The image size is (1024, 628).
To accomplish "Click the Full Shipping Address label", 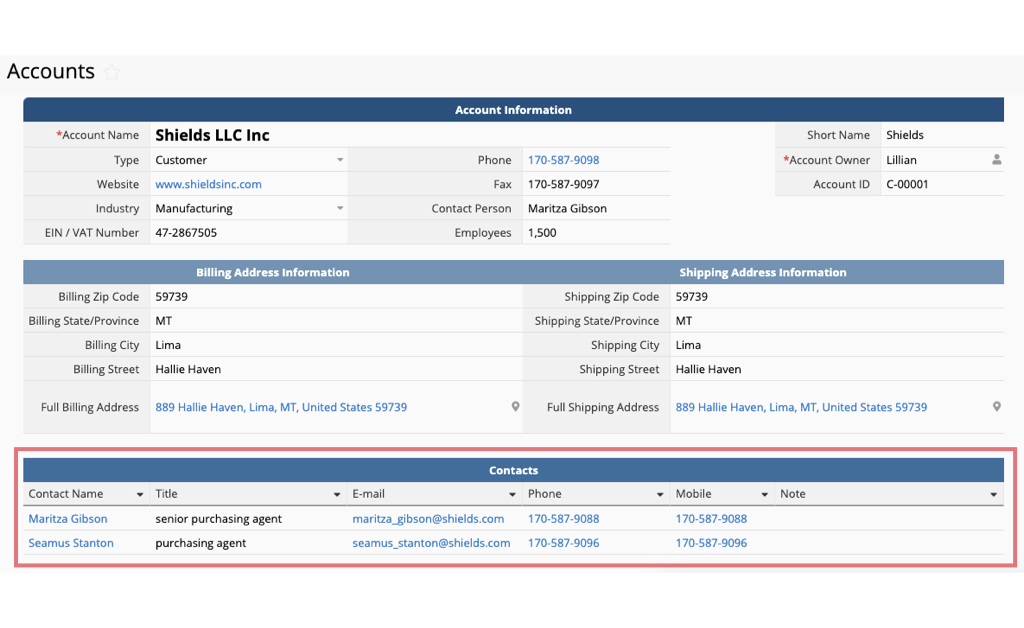I will [603, 407].
